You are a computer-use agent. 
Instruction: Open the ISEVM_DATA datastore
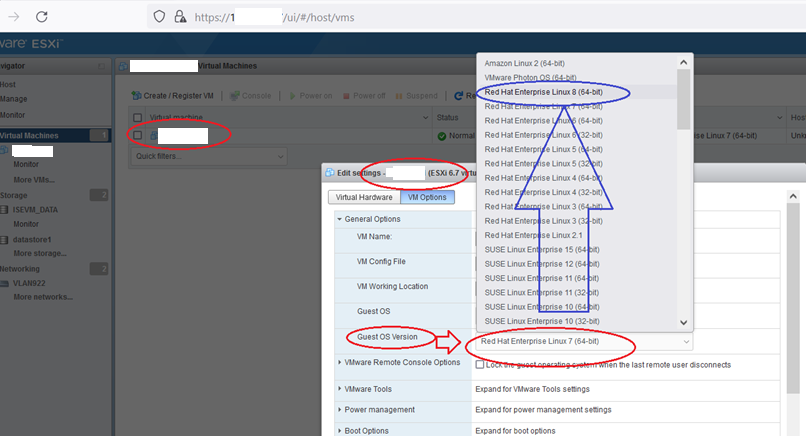click(35, 210)
